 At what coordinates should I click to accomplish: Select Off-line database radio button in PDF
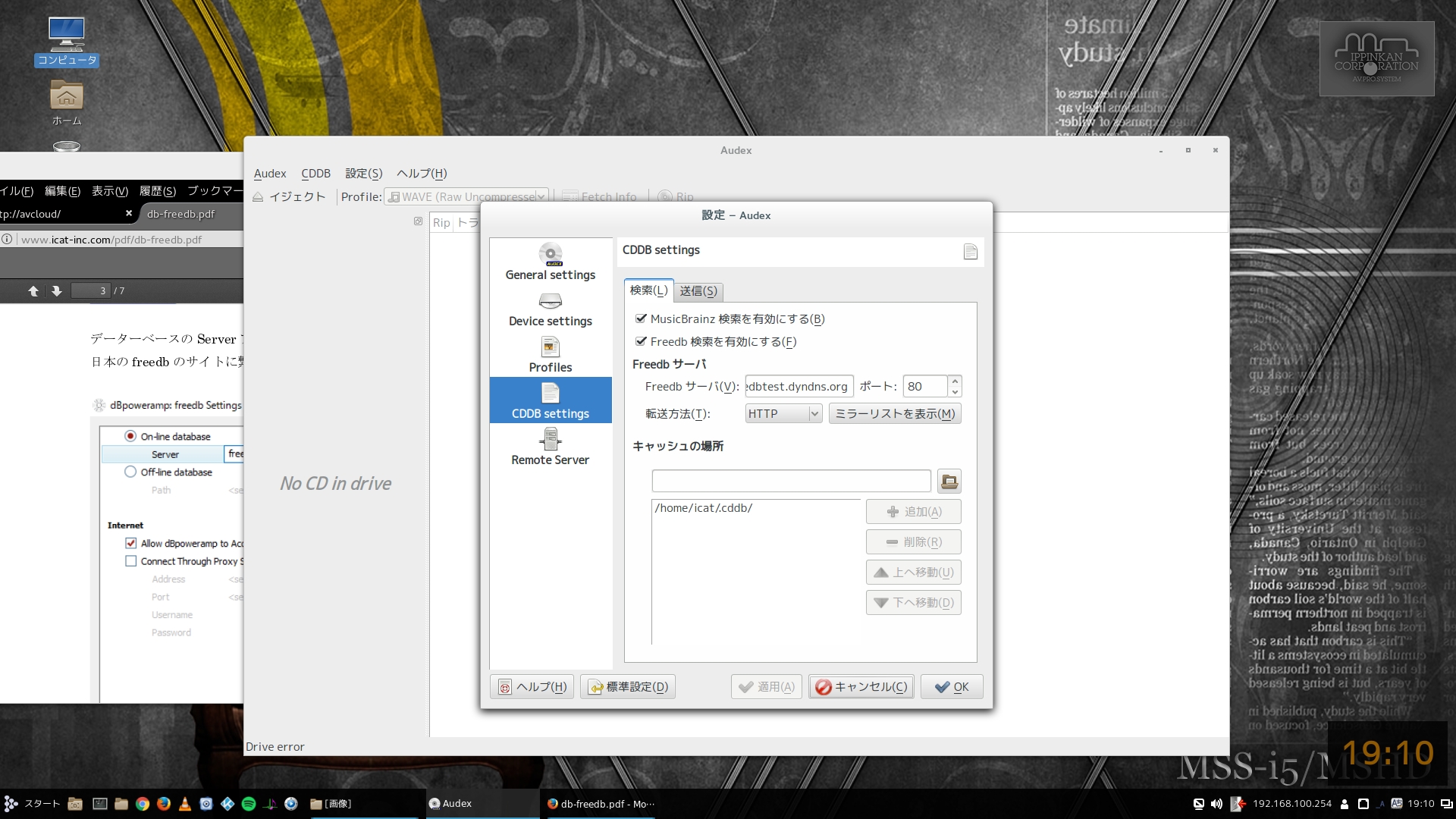click(x=130, y=472)
